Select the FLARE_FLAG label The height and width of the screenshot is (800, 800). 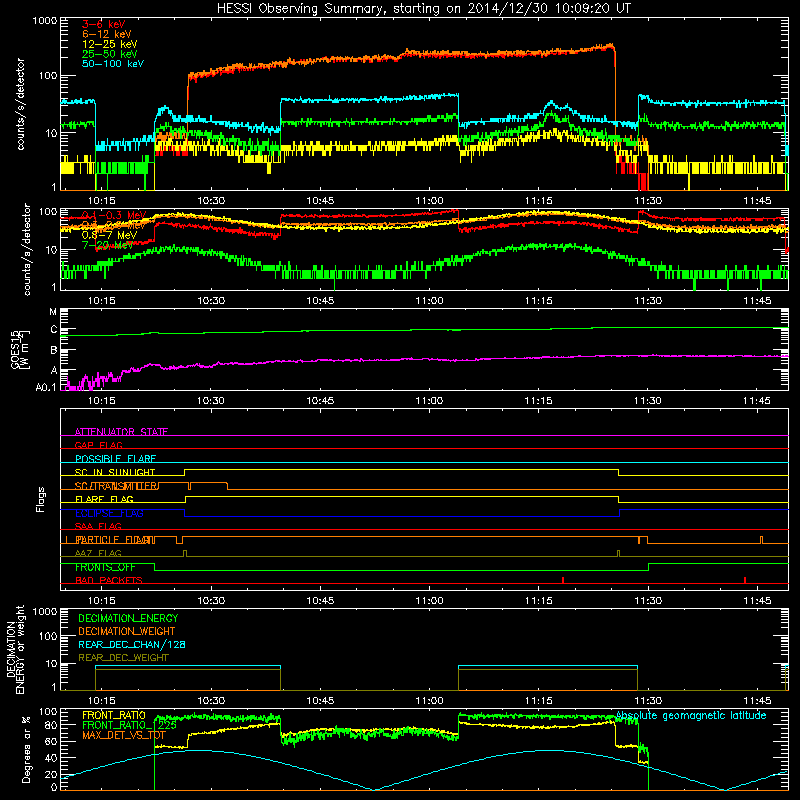[104, 499]
